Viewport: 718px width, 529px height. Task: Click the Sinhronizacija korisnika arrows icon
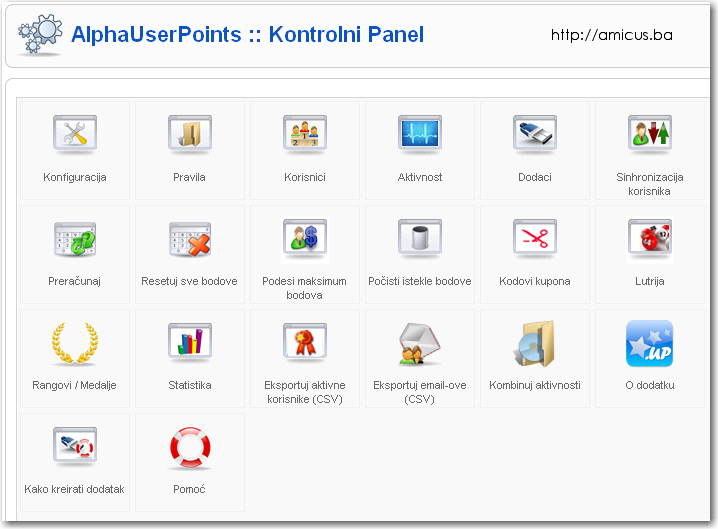[649, 133]
